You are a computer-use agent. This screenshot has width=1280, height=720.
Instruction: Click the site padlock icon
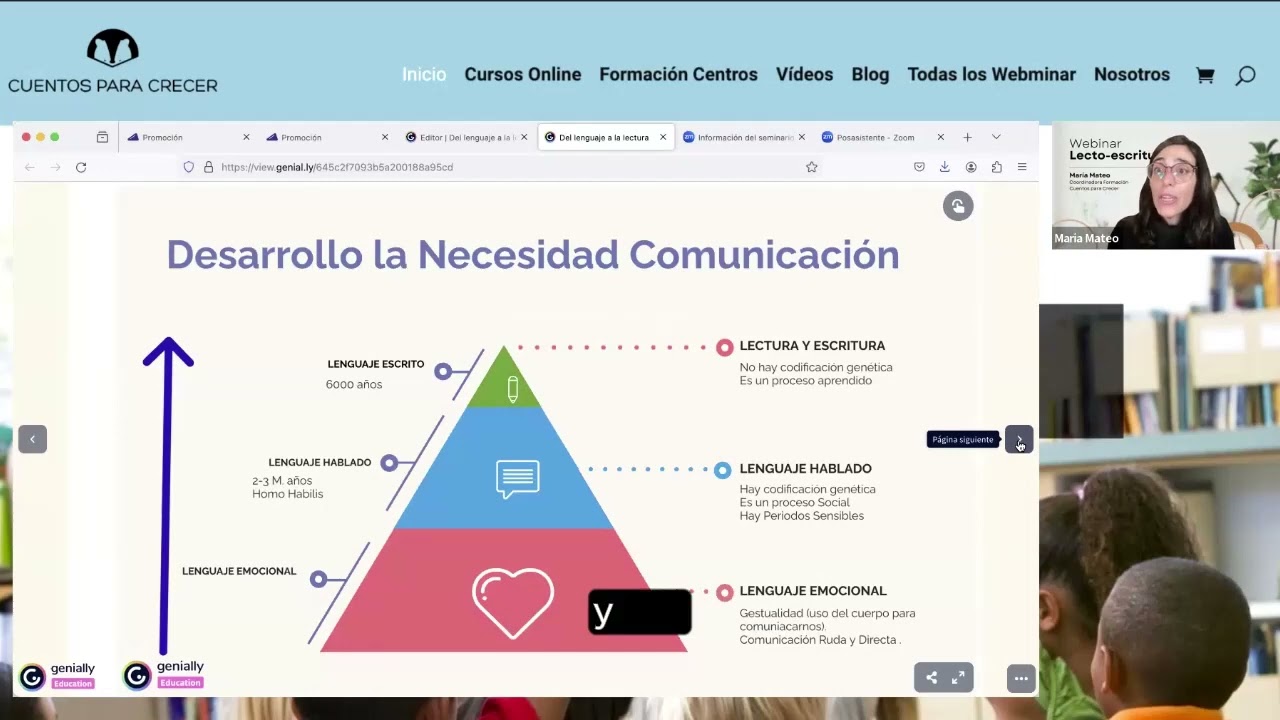[208, 167]
